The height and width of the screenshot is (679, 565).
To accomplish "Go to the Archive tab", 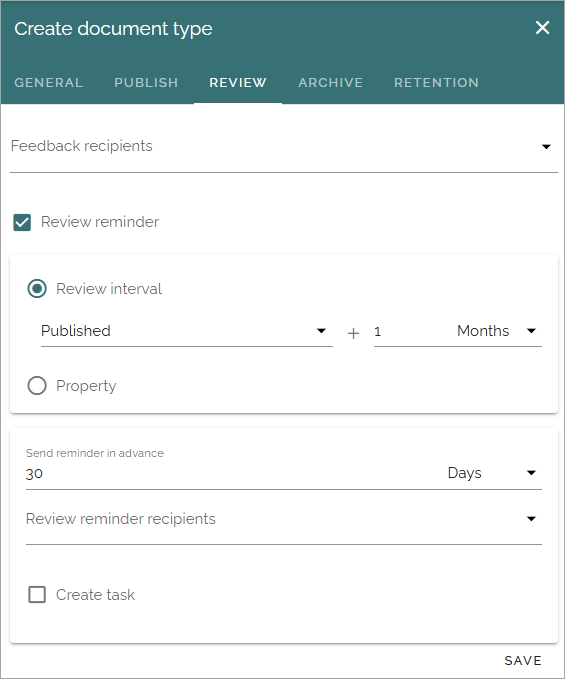I will tap(330, 83).
